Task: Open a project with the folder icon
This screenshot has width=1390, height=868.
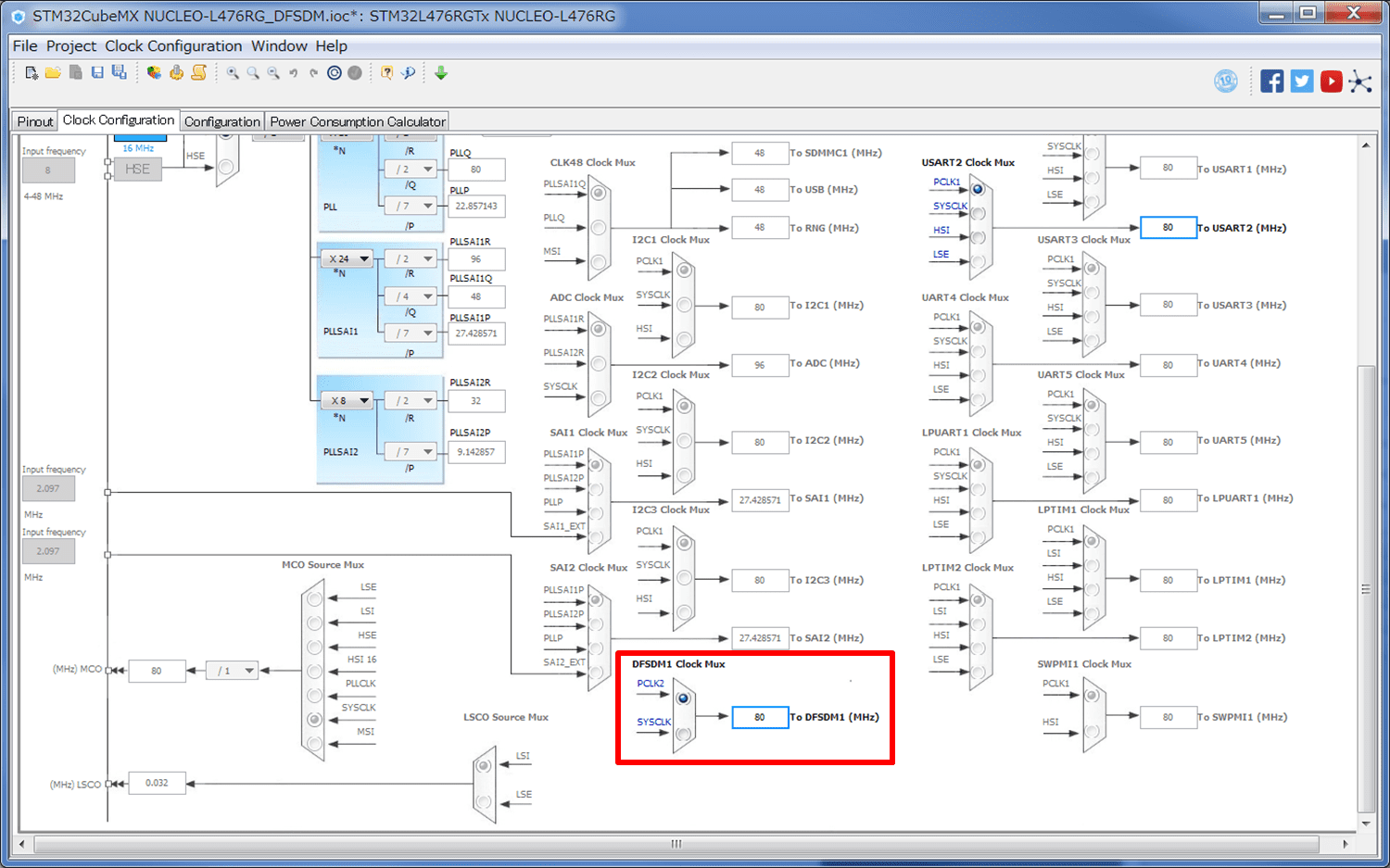Action: [x=53, y=73]
